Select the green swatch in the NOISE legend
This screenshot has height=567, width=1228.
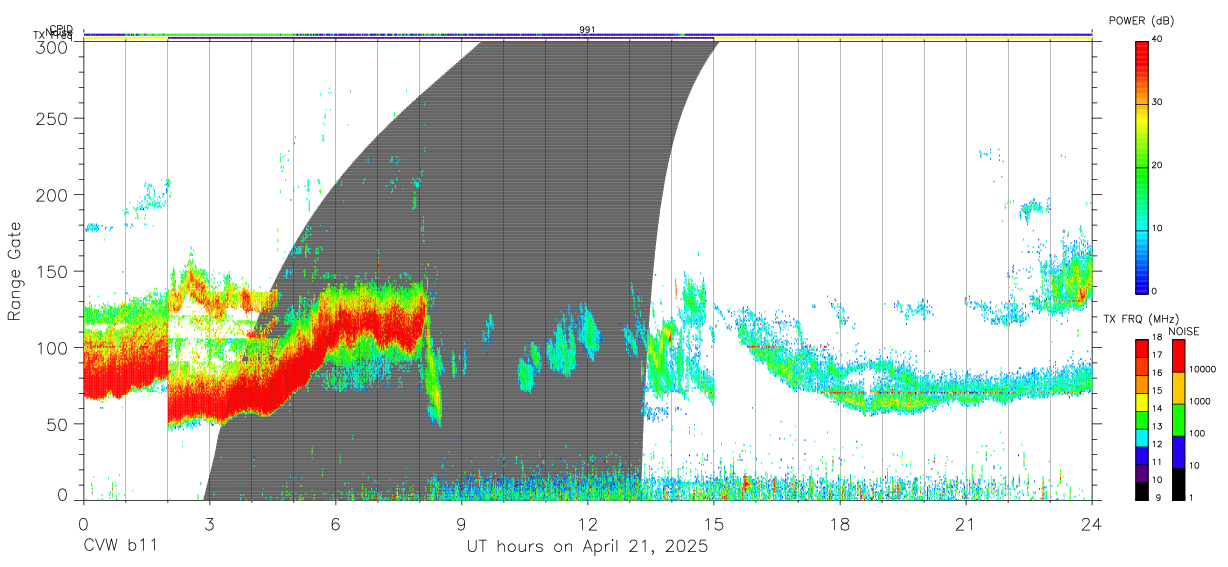(x=1177, y=420)
